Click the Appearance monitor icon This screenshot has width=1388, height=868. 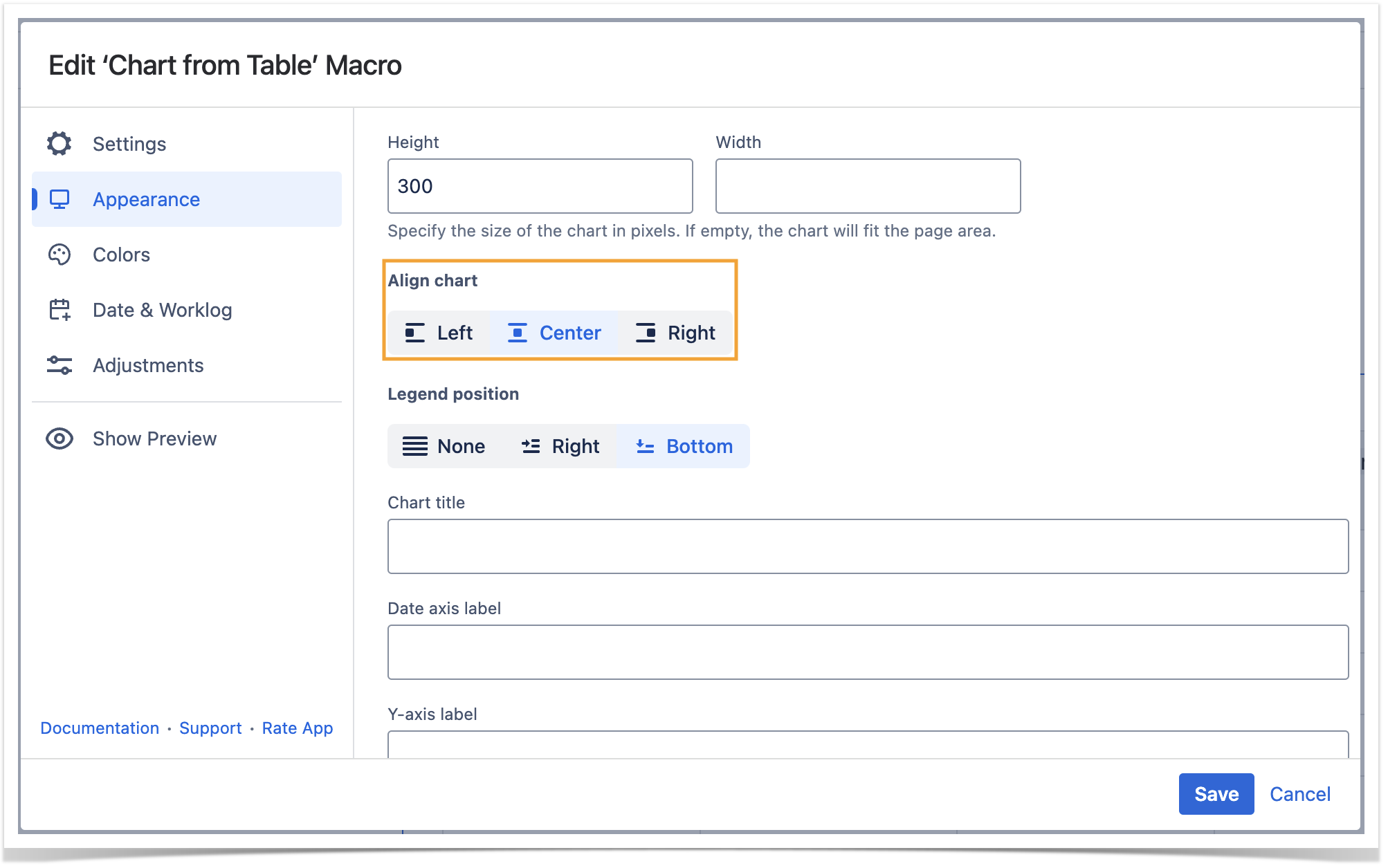[x=60, y=199]
